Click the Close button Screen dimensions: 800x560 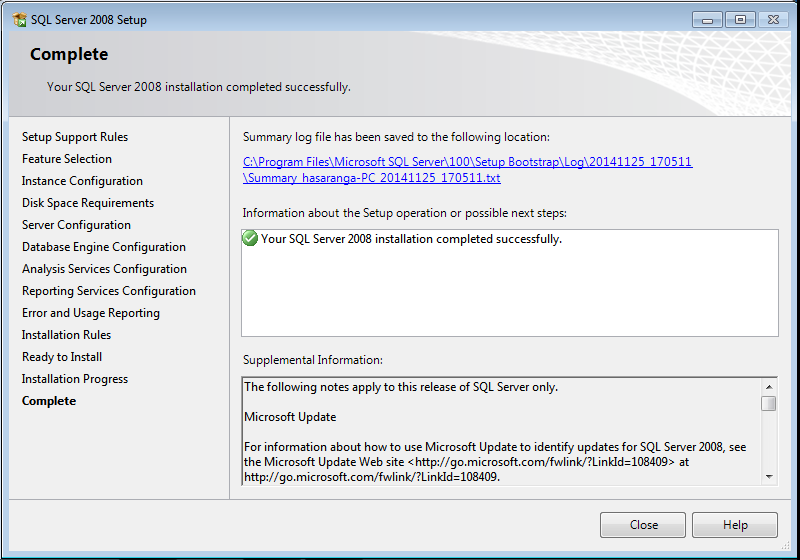coord(642,525)
